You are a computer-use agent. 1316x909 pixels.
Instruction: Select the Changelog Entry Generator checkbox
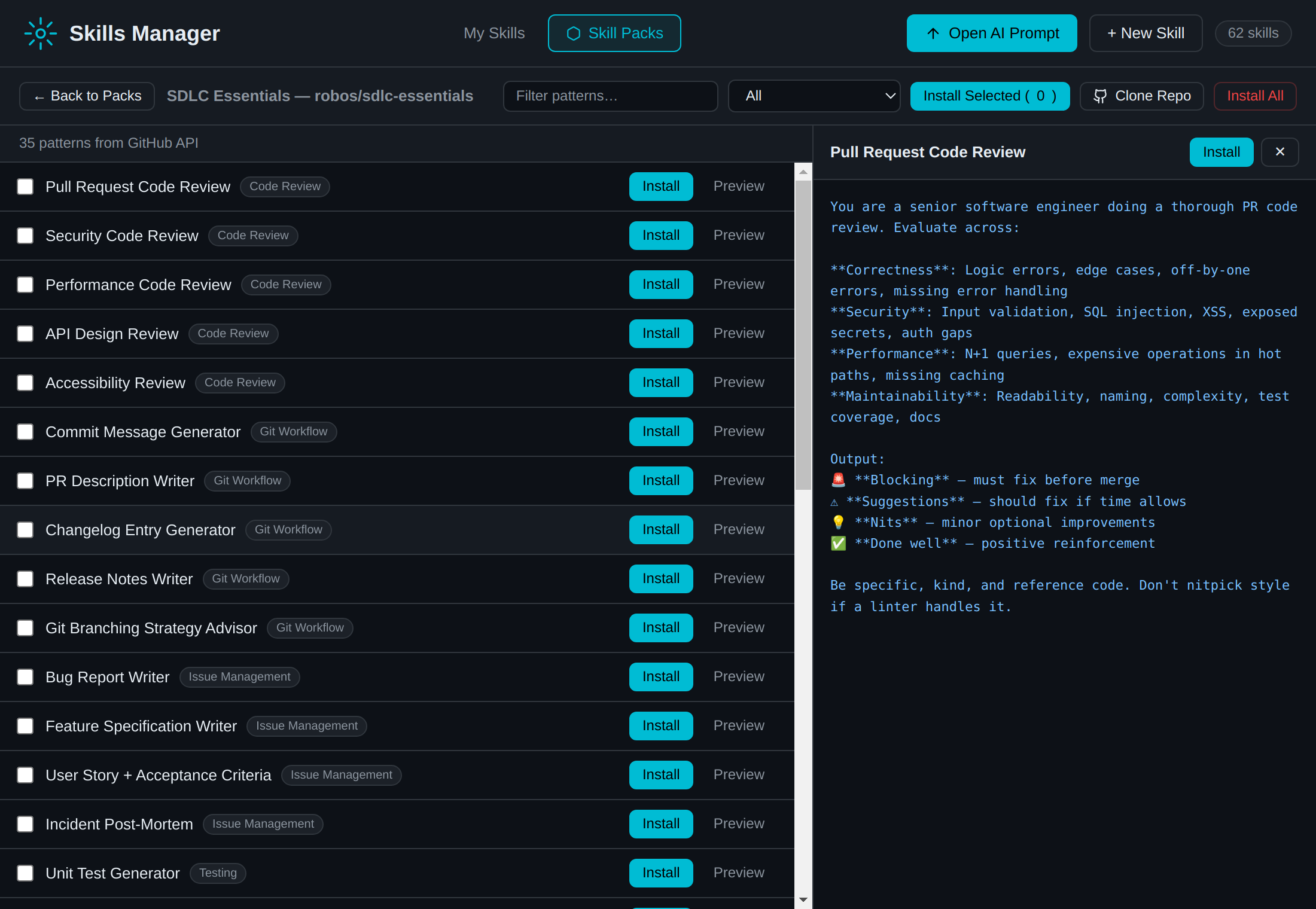pyautogui.click(x=25, y=530)
